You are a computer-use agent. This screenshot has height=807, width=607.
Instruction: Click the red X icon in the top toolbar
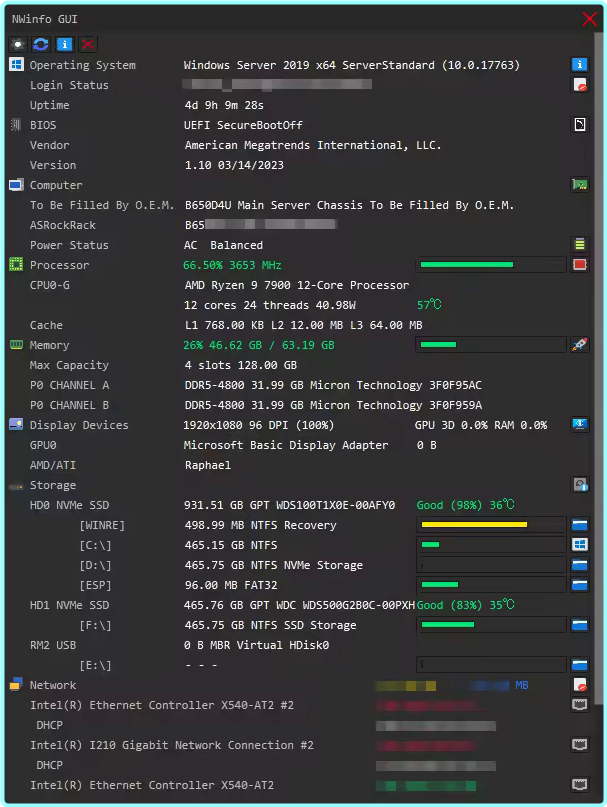pos(88,44)
